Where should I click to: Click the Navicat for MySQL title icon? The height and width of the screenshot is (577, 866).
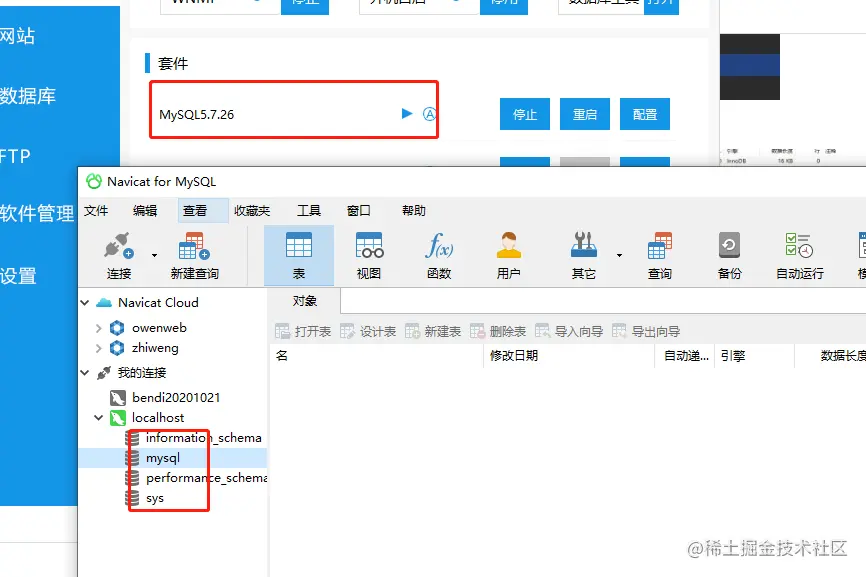coord(94,181)
